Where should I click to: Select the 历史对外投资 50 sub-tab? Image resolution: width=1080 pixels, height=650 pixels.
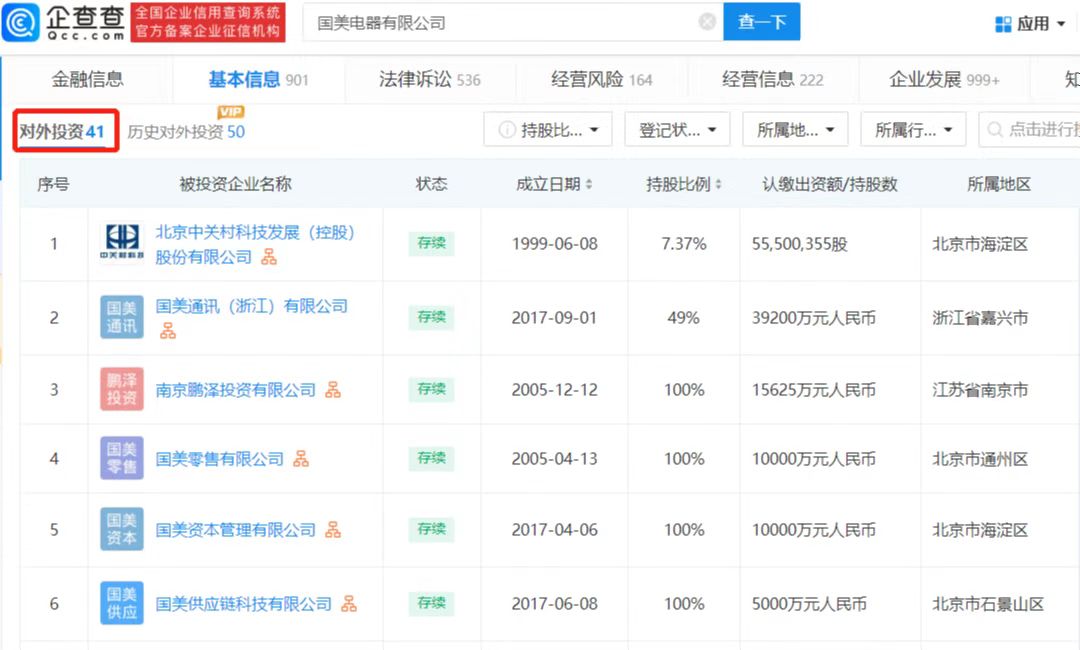(186, 132)
